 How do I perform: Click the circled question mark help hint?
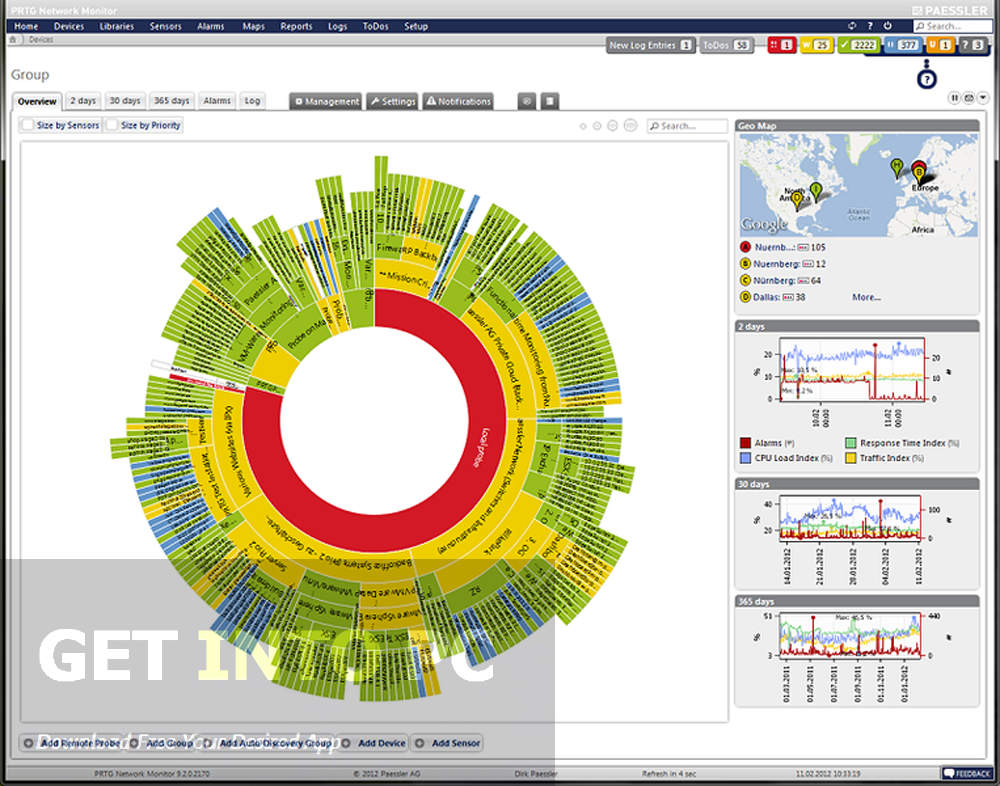927,80
